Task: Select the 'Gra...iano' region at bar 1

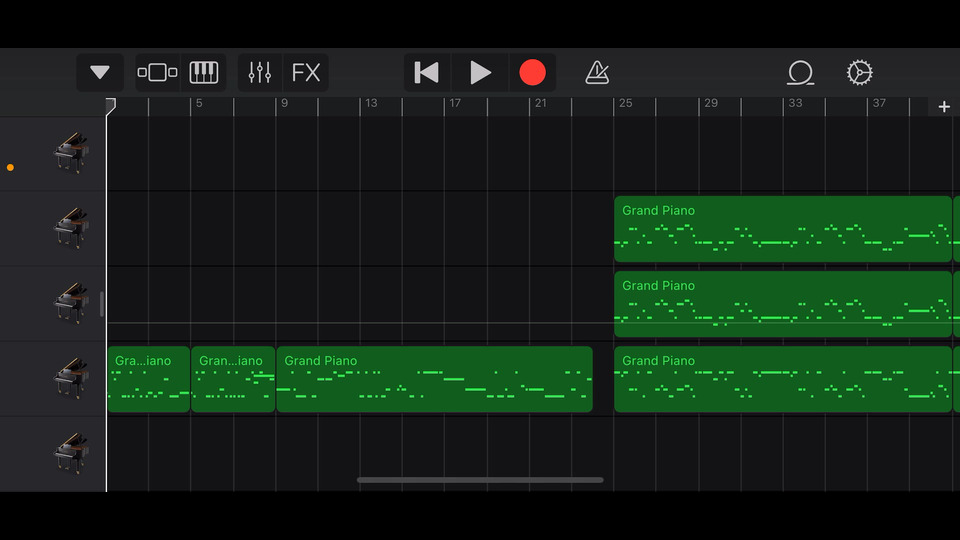Action: [149, 380]
